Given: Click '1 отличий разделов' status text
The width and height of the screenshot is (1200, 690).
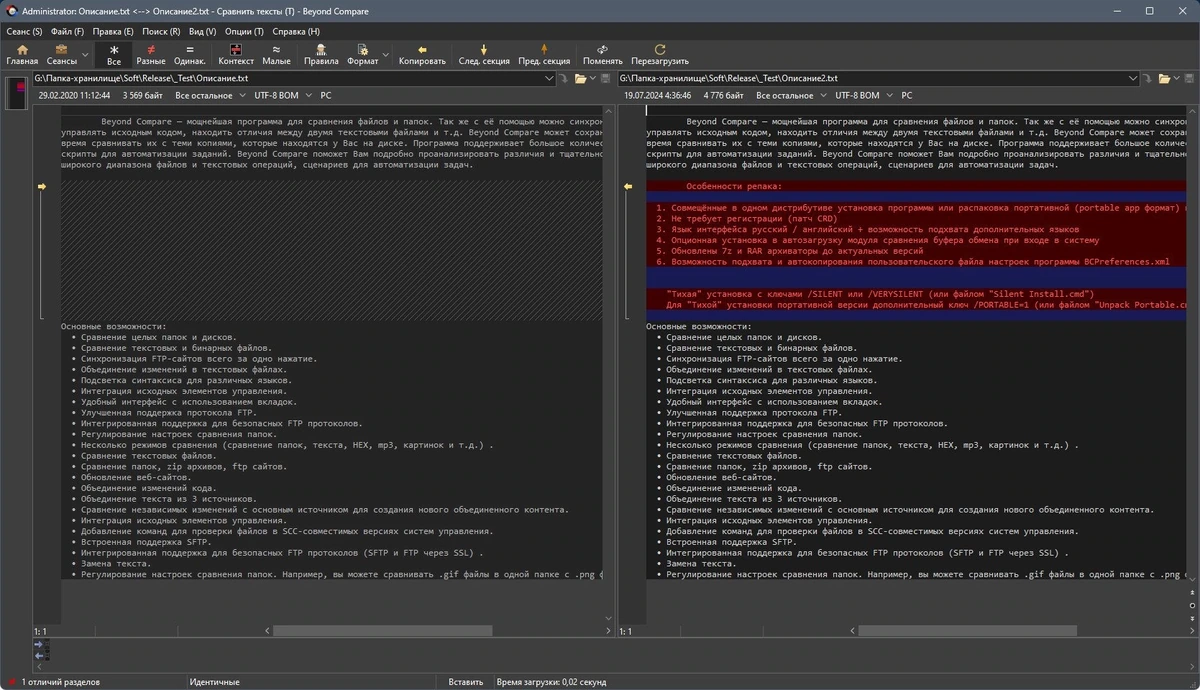Looking at the screenshot, I should point(59,682).
